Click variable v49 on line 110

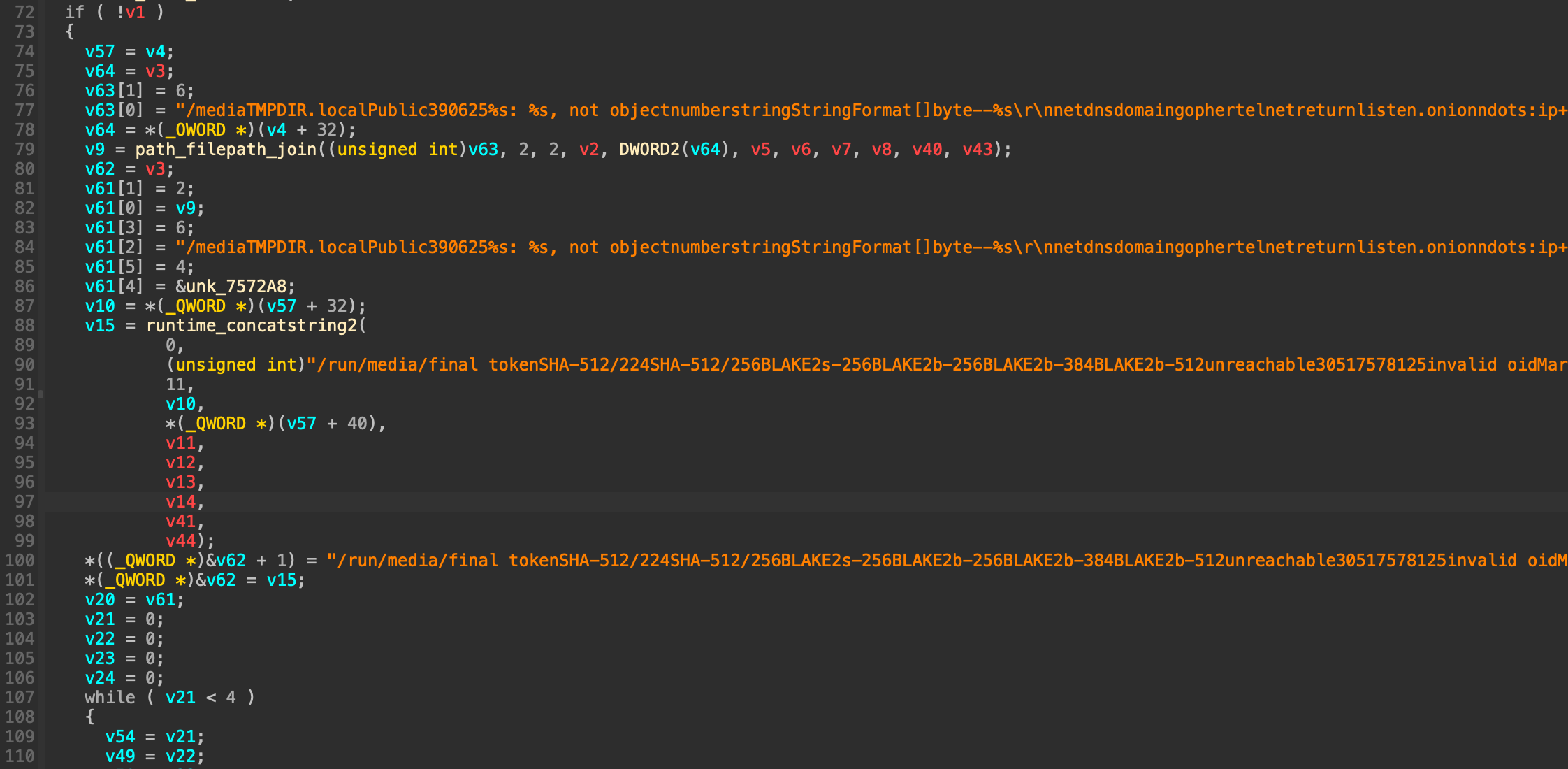tap(119, 756)
